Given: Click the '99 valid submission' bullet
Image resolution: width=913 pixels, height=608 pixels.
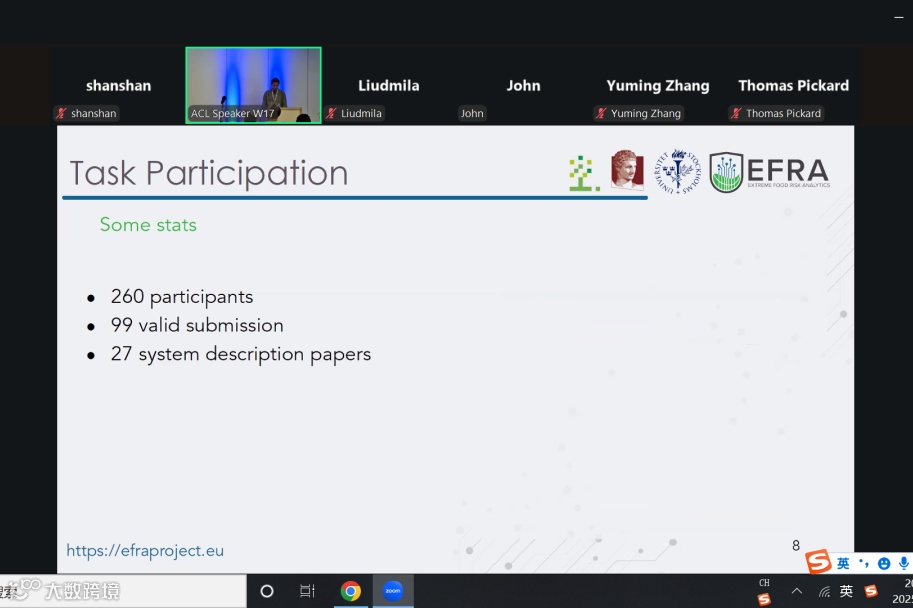Looking at the screenshot, I should [x=197, y=325].
